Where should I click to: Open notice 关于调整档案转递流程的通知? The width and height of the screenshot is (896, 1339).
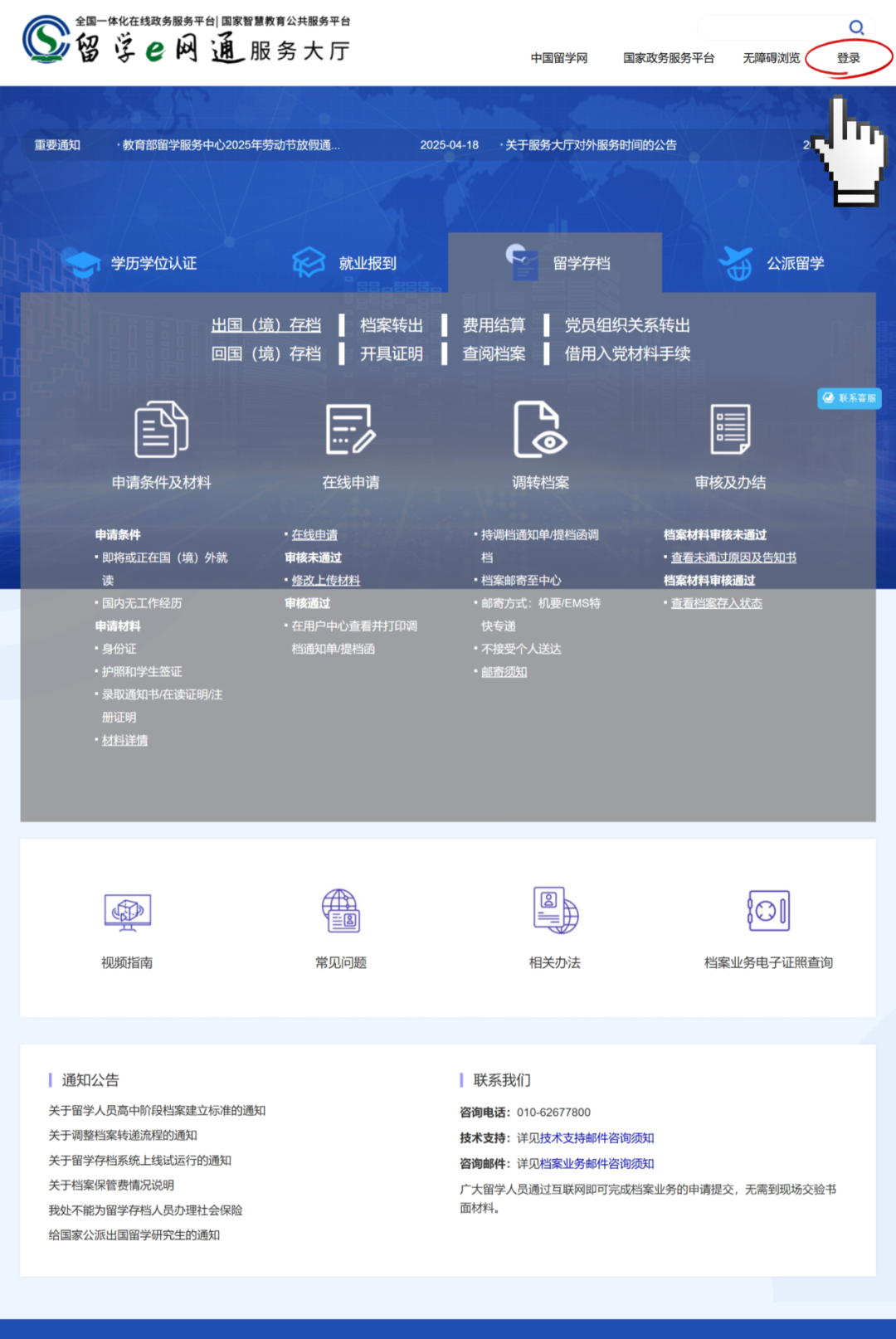(123, 1135)
